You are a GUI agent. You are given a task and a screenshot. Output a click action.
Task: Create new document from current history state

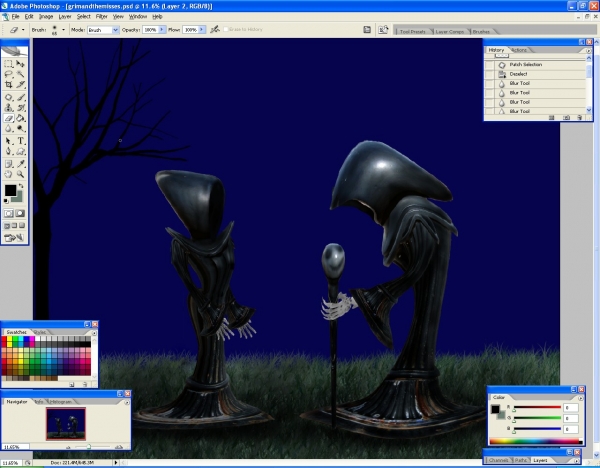[x=551, y=117]
